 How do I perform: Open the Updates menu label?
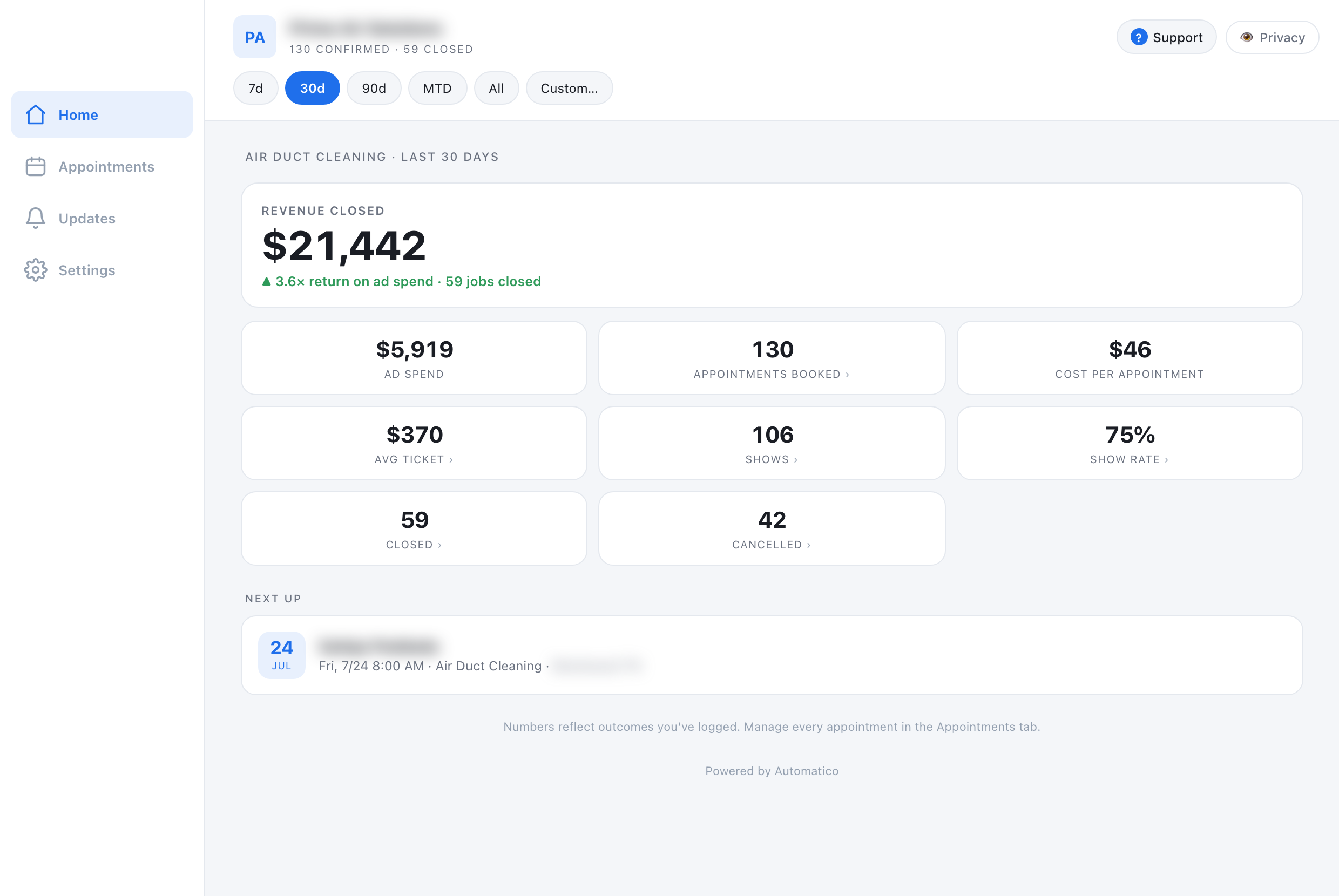(x=87, y=218)
